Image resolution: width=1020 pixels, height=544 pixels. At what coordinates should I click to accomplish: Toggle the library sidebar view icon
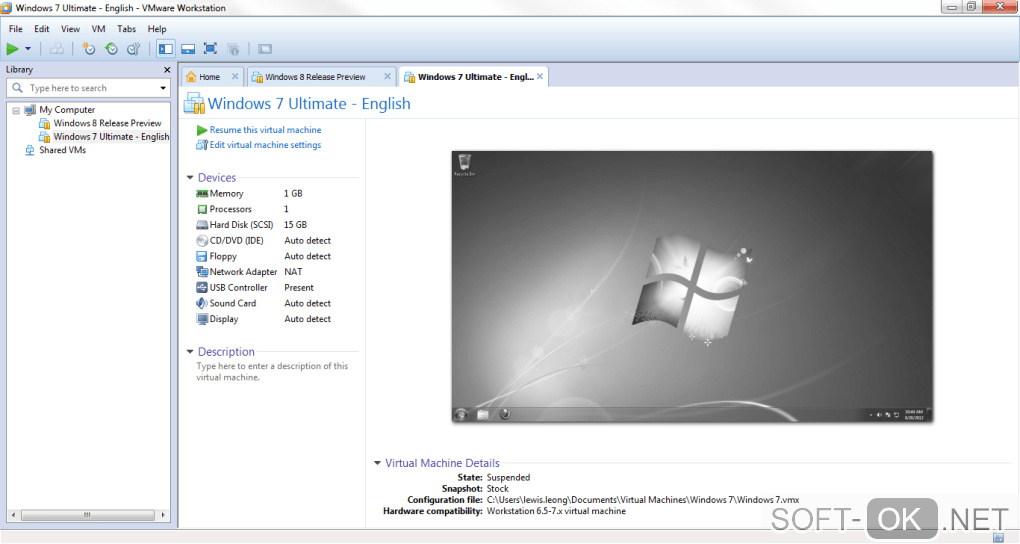point(166,49)
